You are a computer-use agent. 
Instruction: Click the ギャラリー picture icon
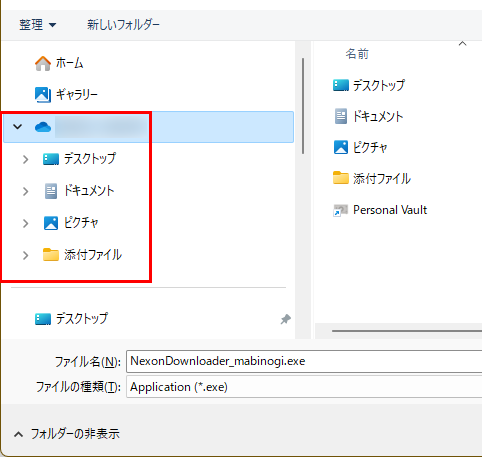pyautogui.click(x=43, y=95)
